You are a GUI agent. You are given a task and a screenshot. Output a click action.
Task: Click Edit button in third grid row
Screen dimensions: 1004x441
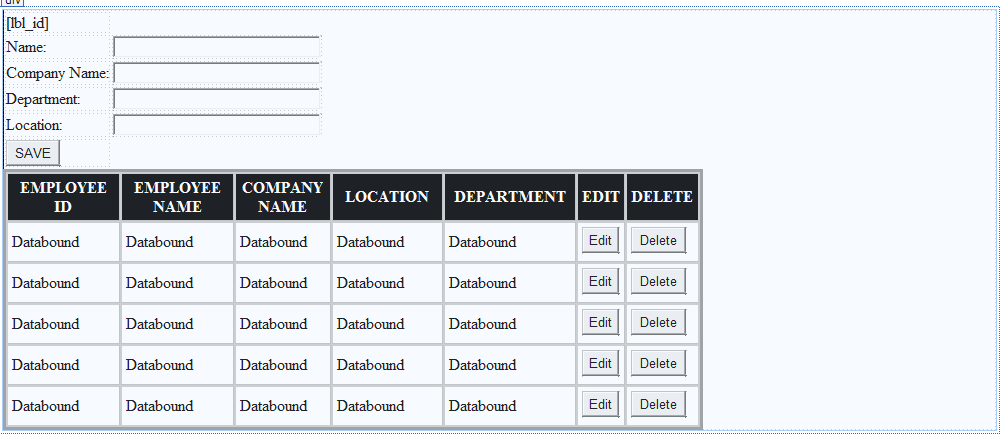[x=601, y=323]
